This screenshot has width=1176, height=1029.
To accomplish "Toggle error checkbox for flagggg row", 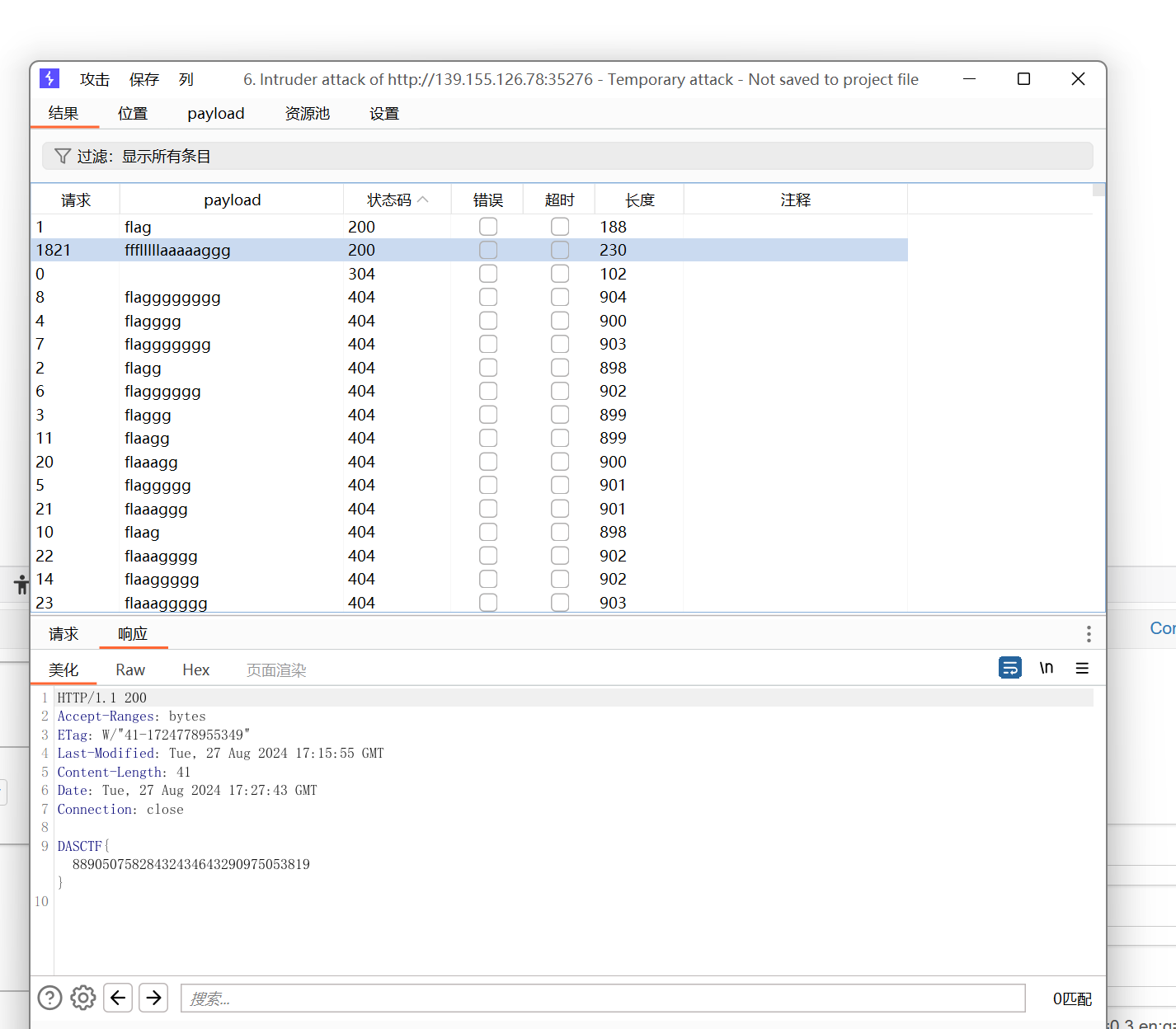I will [488, 320].
